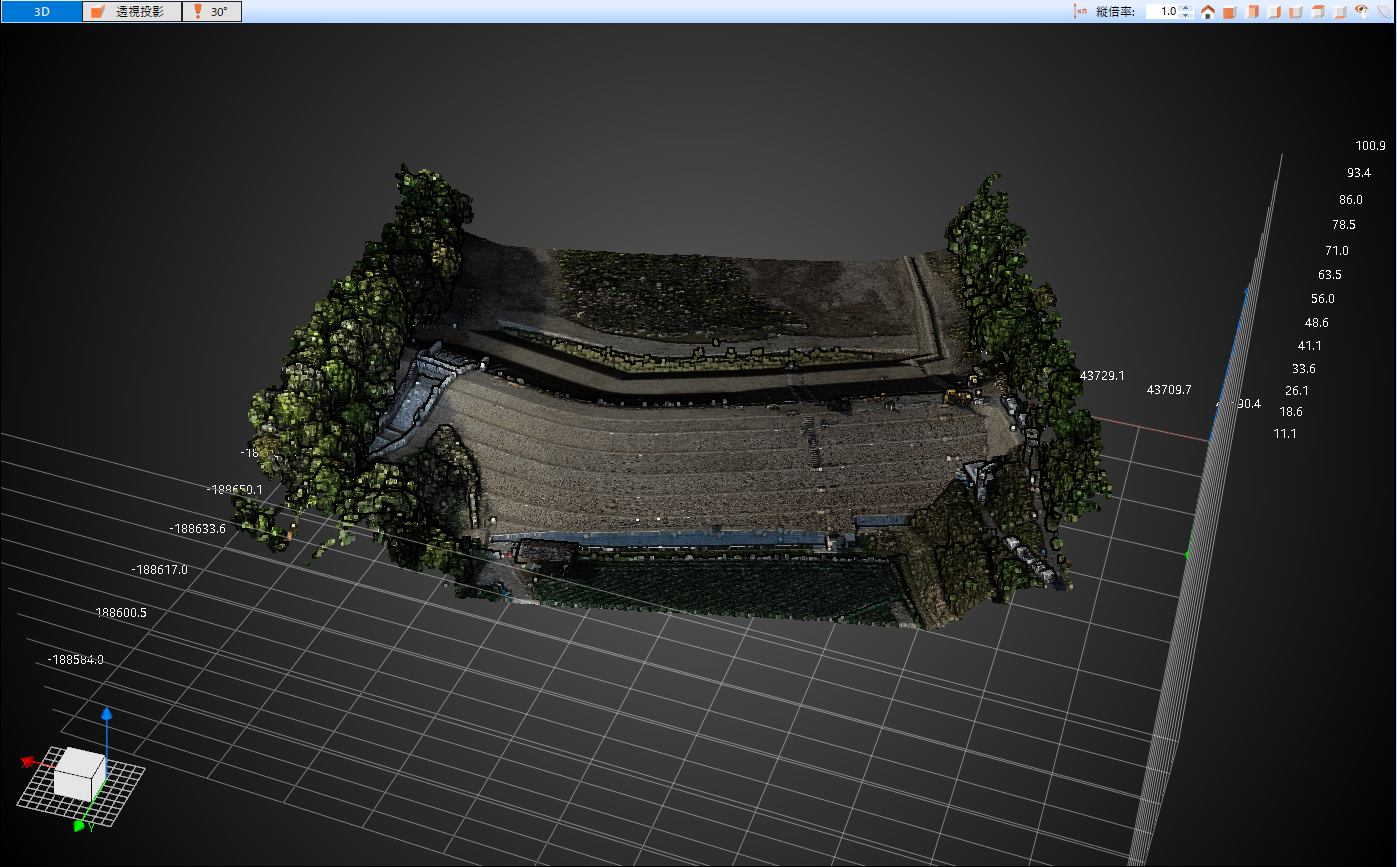1397x867 pixels.
Task: Decrease 縦倍率 with the down arrow
Action: (1185, 16)
